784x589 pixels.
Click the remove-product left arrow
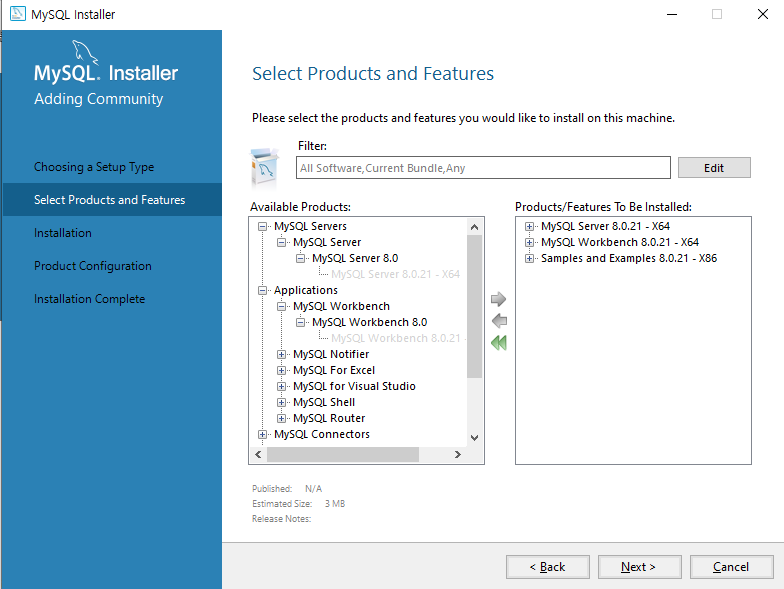pyautogui.click(x=499, y=320)
